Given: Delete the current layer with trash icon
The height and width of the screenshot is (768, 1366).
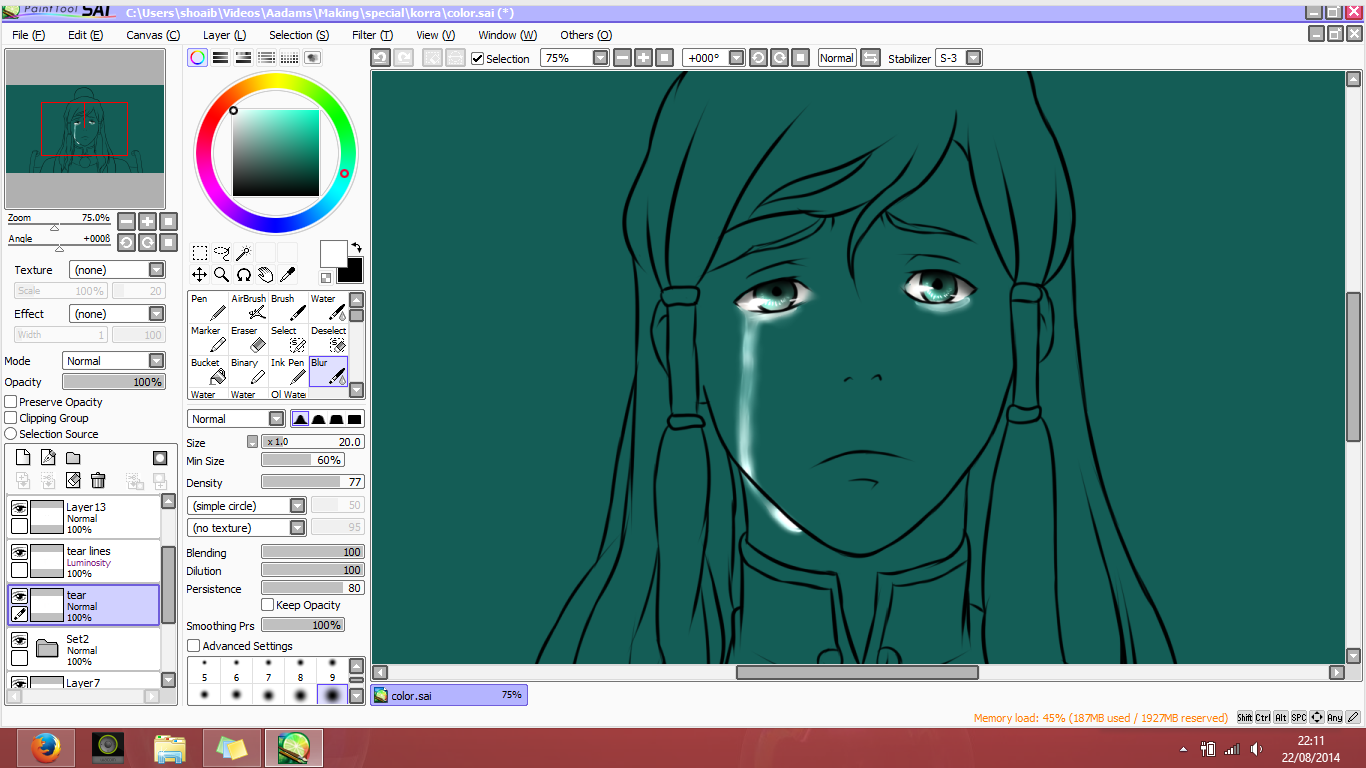Looking at the screenshot, I should point(98,481).
